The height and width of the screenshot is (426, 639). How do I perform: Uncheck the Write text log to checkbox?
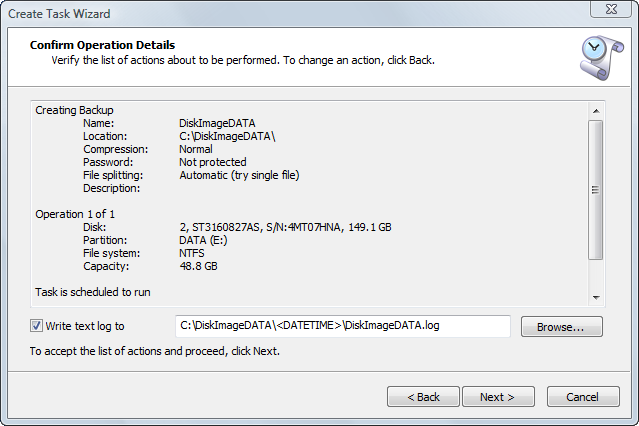click(x=36, y=326)
